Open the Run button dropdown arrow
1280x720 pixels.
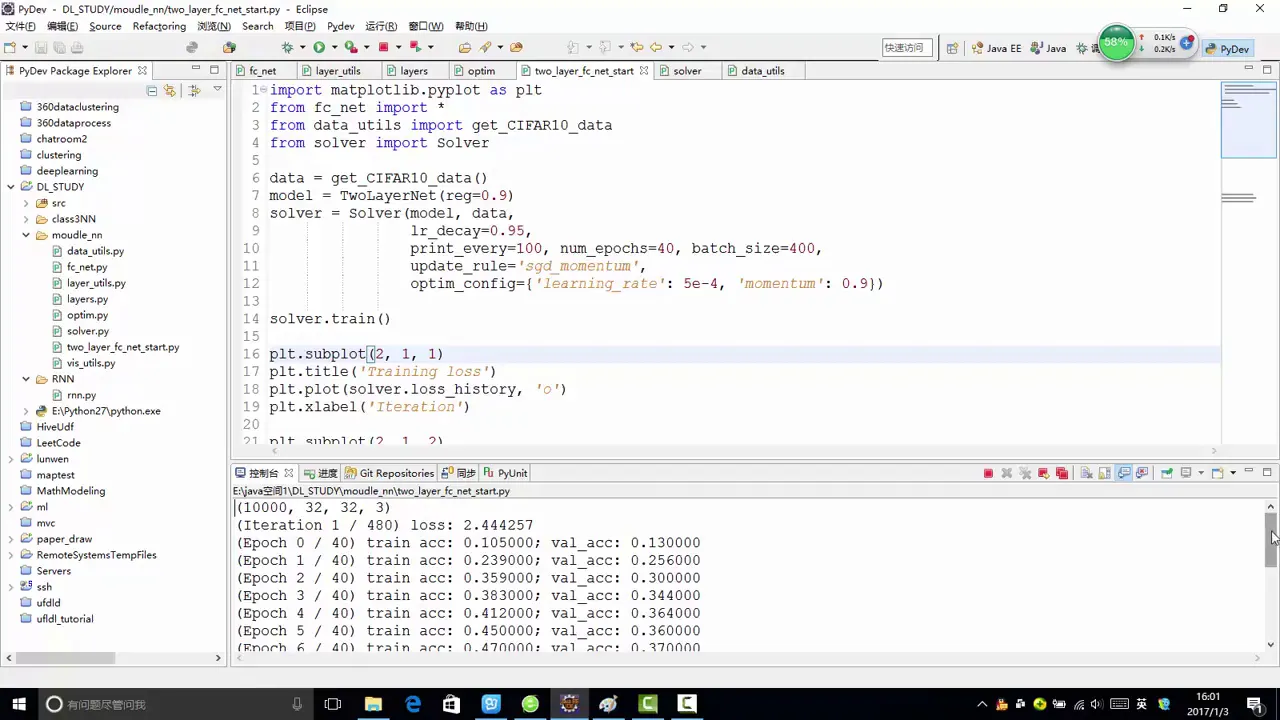pos(333,47)
